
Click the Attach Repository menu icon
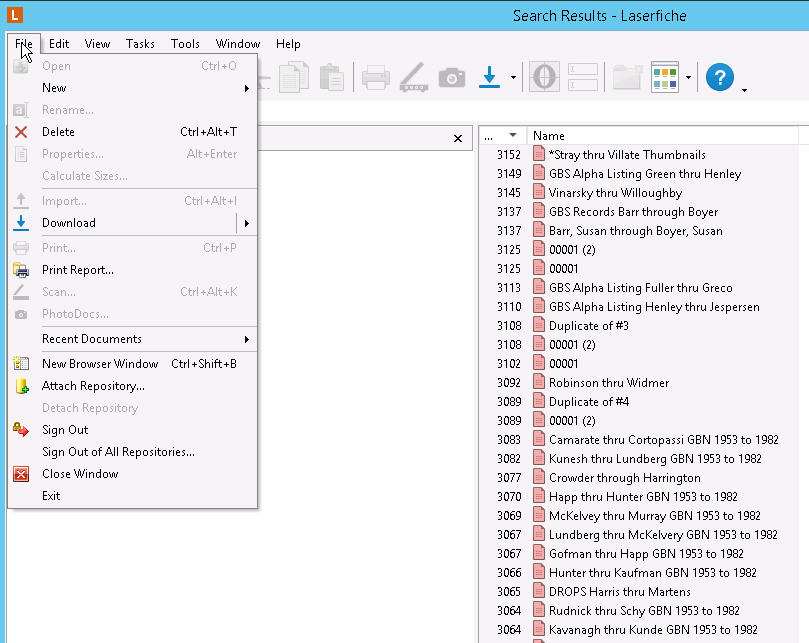point(21,386)
